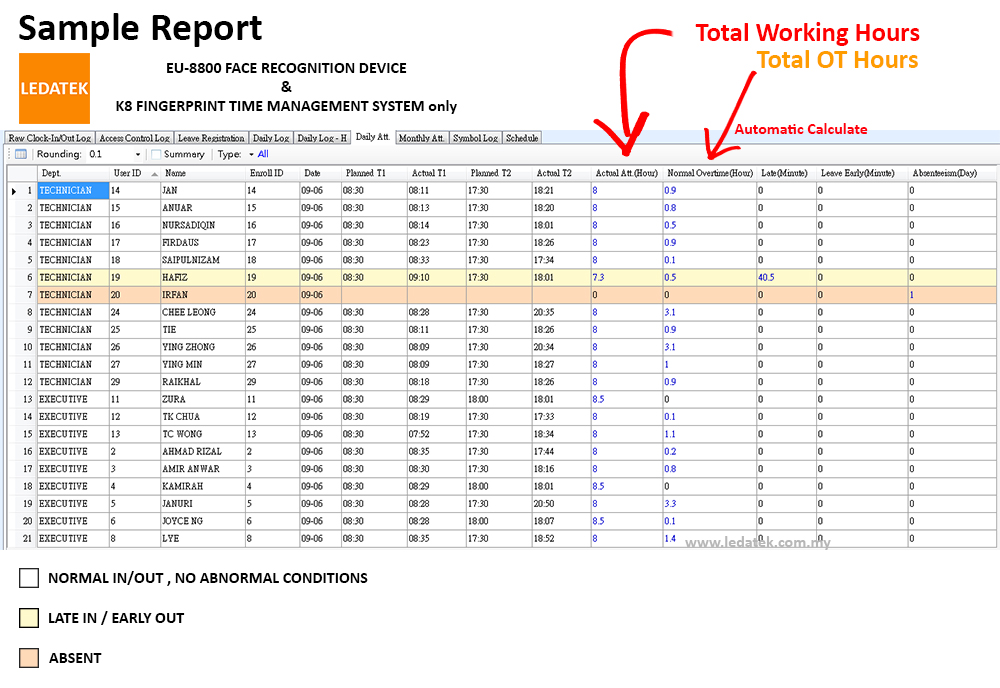This screenshot has height=688, width=1000.
Task: Click the Name column header
Action: click(x=203, y=173)
